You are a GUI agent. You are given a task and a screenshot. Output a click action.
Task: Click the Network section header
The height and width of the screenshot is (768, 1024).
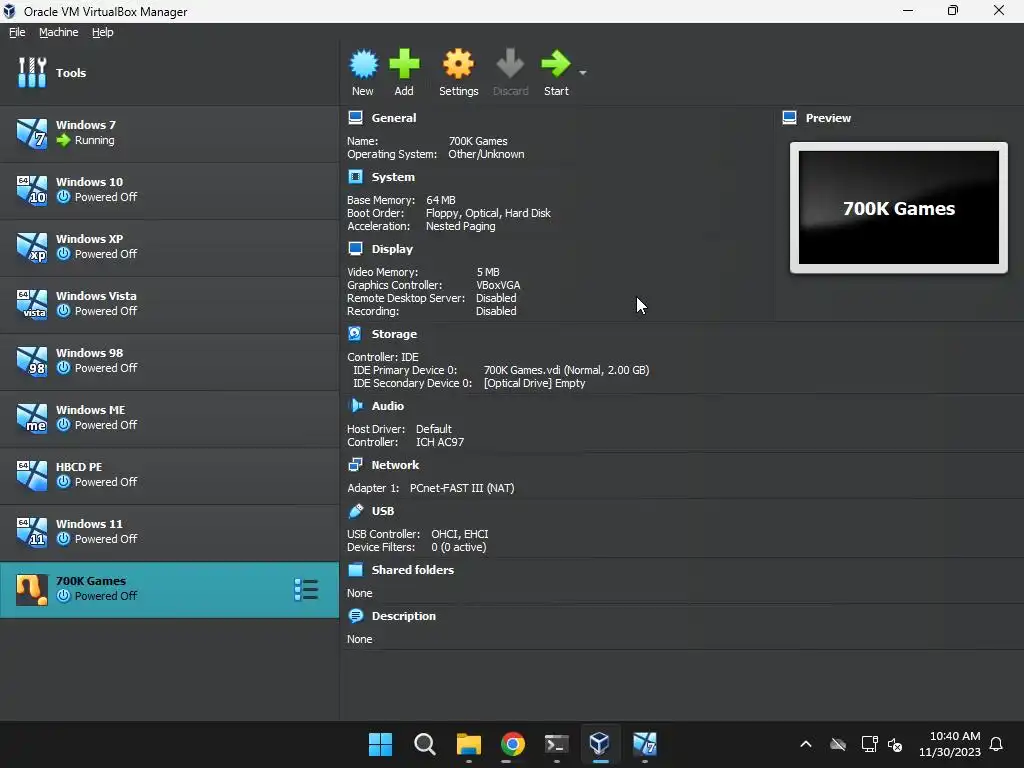click(395, 465)
